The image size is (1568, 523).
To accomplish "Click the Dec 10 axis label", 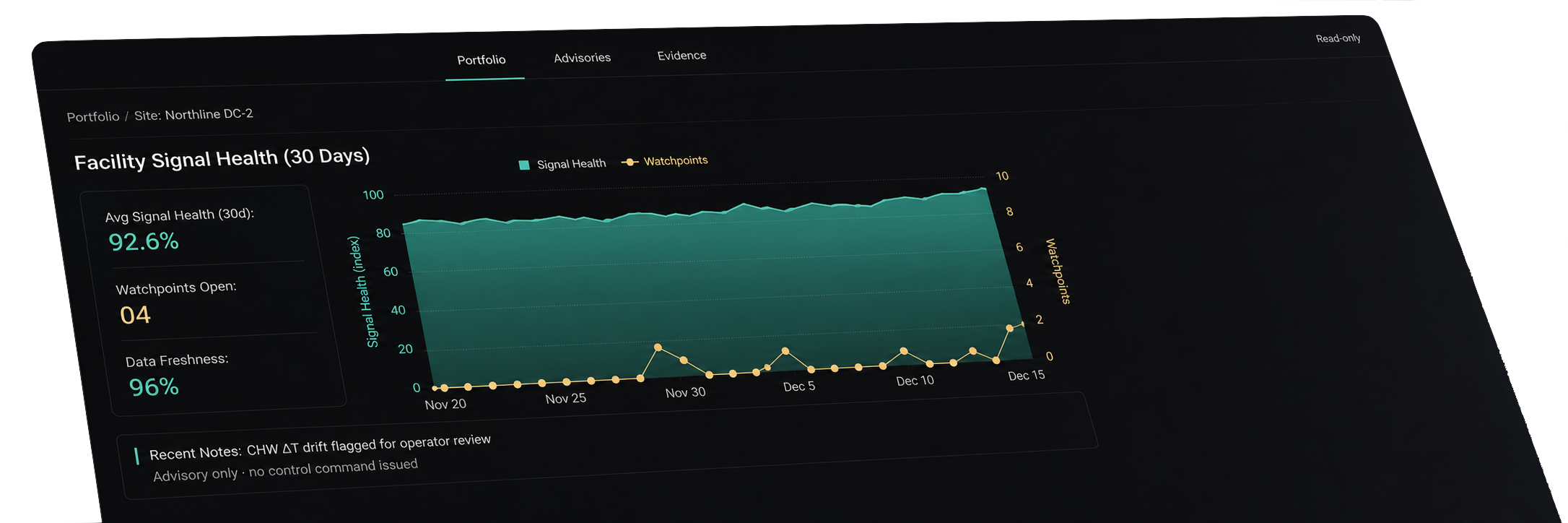I will pos(915,381).
